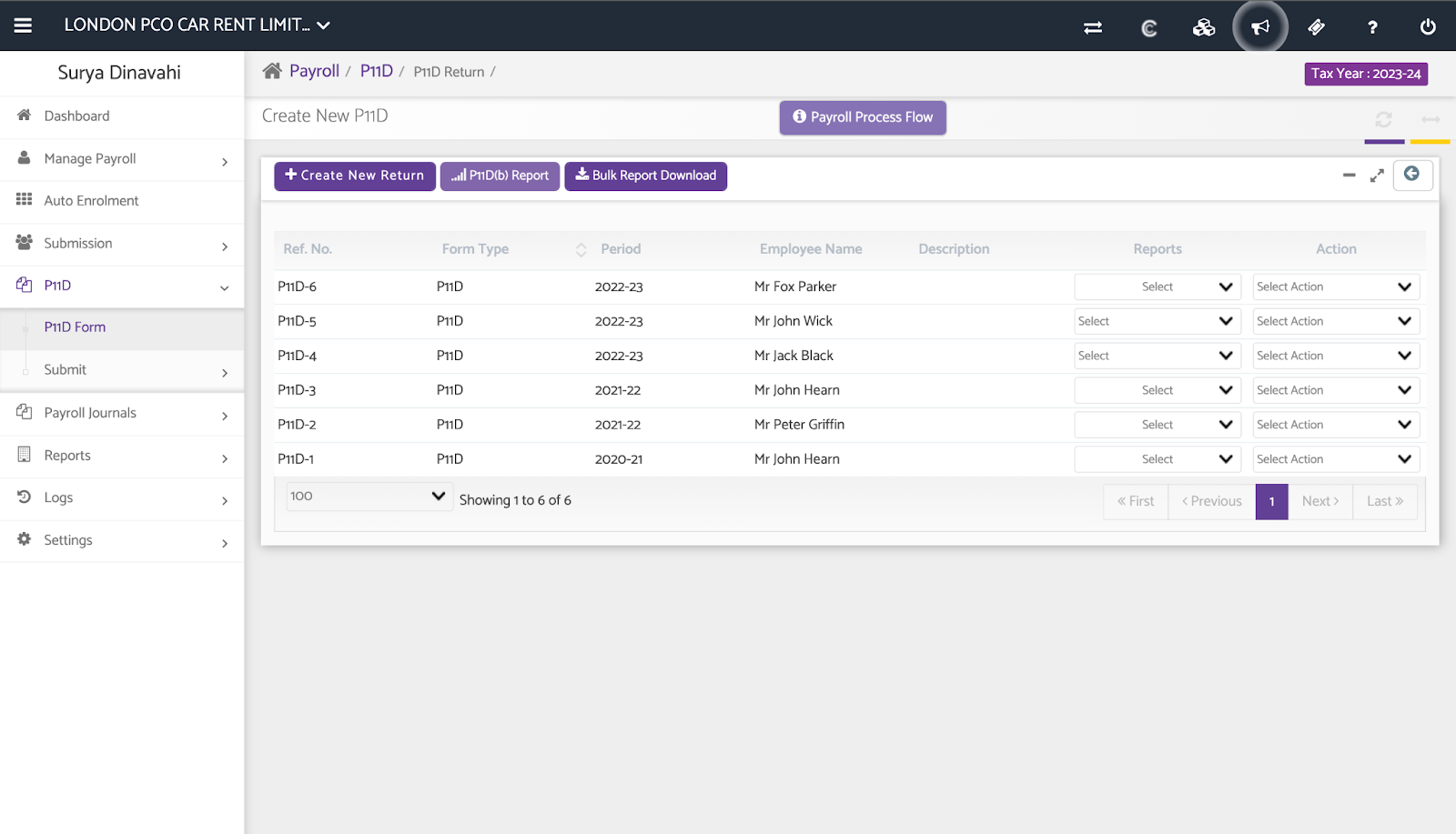Viewport: 1456px width, 834px height.
Task: Collapse the P11D sidebar menu
Action: [x=122, y=286]
